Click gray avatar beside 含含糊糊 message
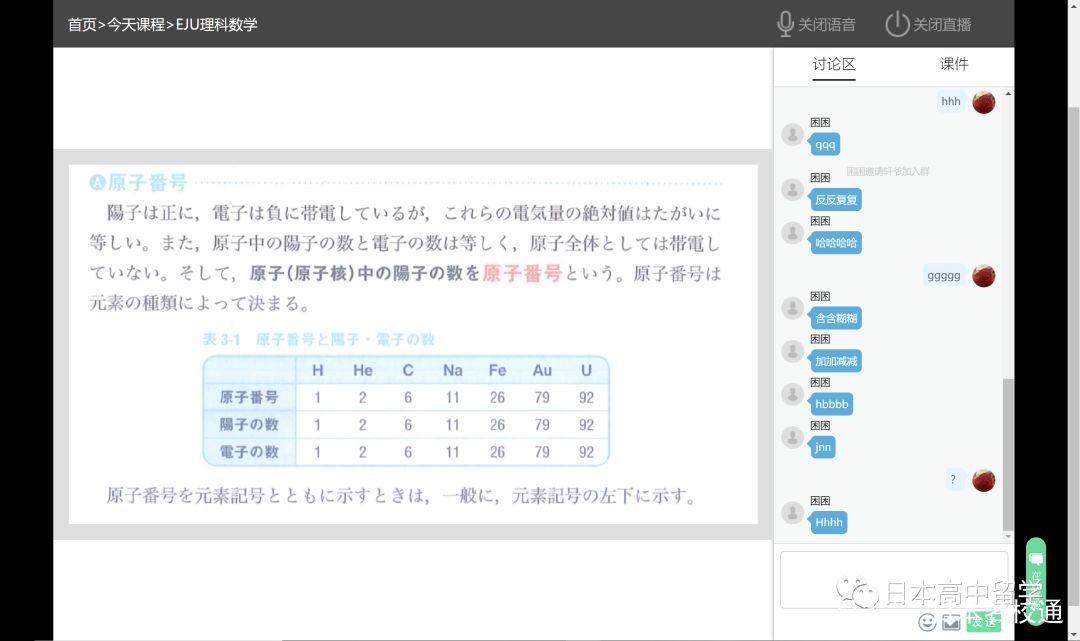1080x641 pixels. coord(793,308)
